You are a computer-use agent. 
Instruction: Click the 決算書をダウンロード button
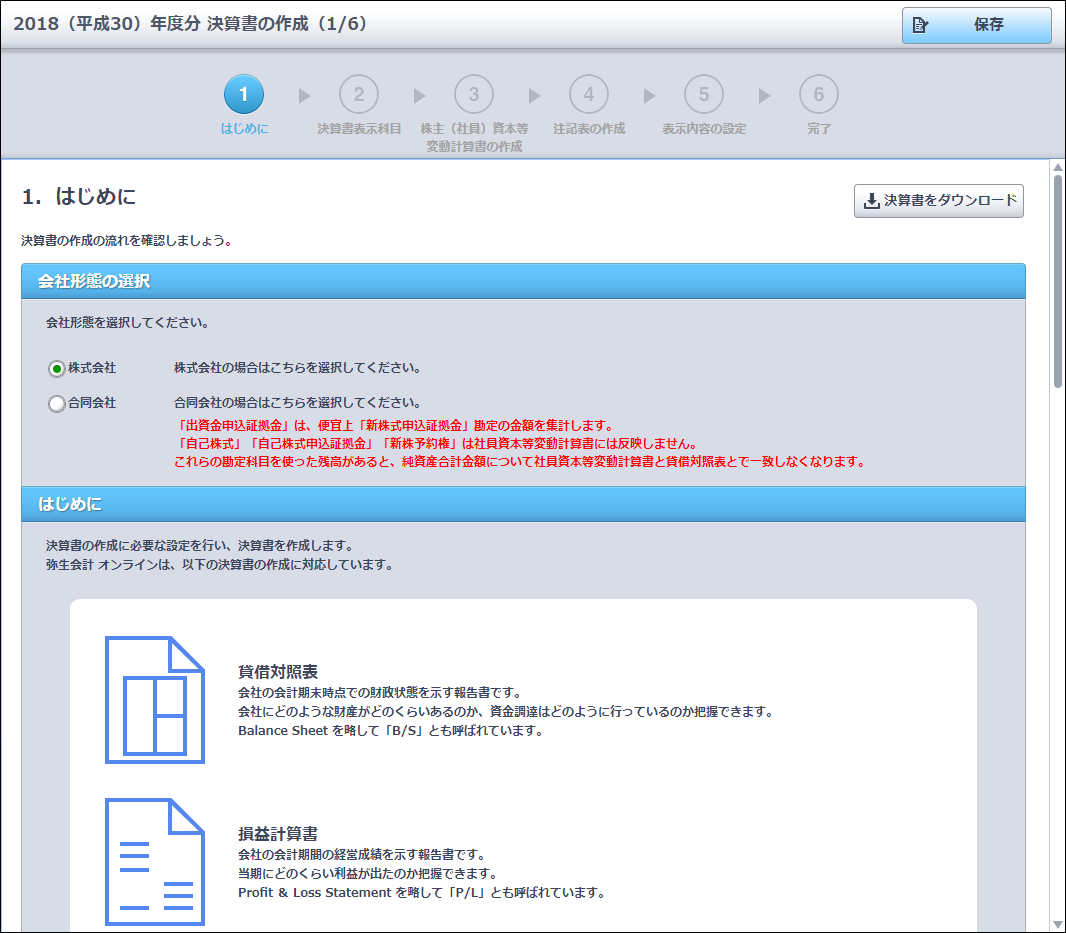(938, 200)
